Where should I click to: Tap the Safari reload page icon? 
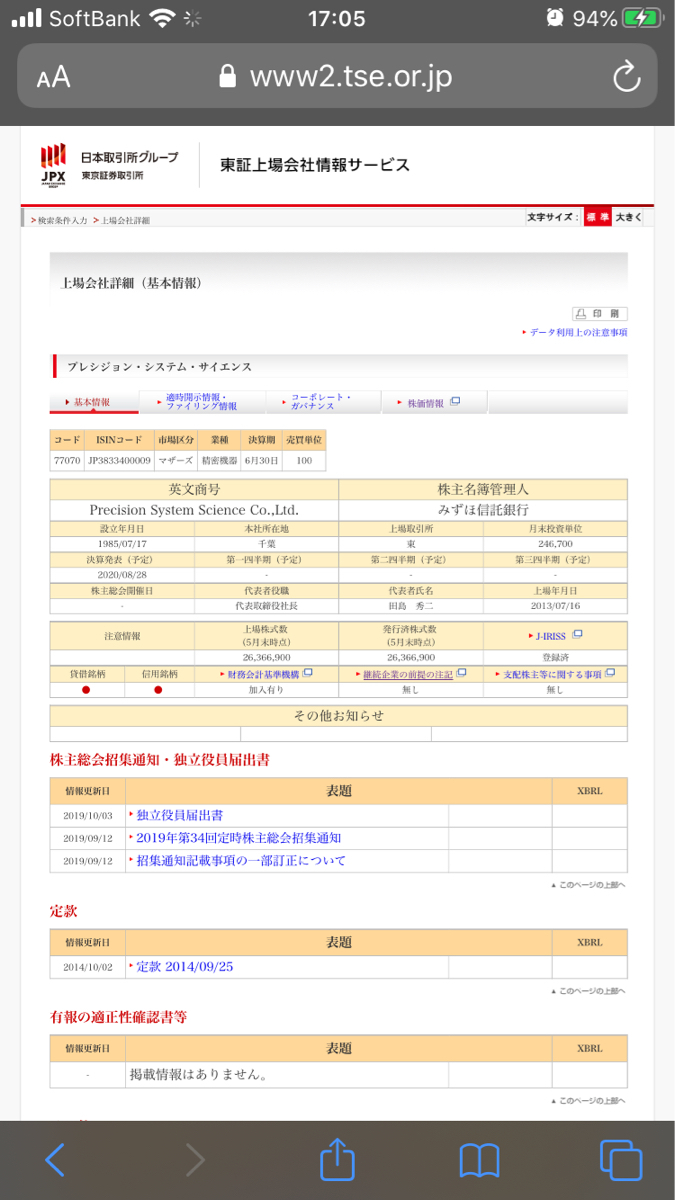pos(626,77)
